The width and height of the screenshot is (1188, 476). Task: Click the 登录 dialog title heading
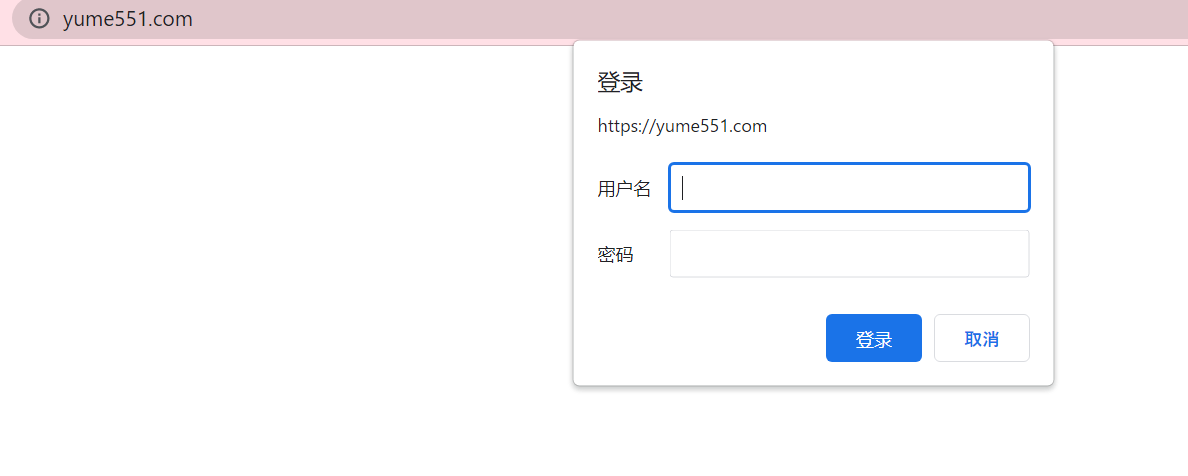tap(621, 83)
